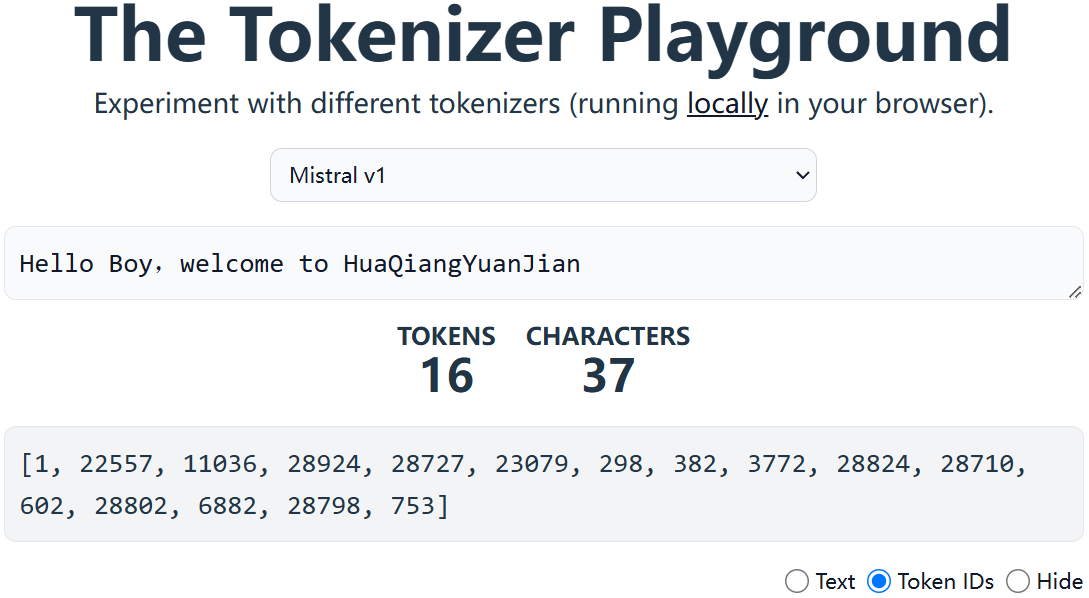Open the locally hyperlink
This screenshot has width=1089, height=598.
(x=727, y=103)
